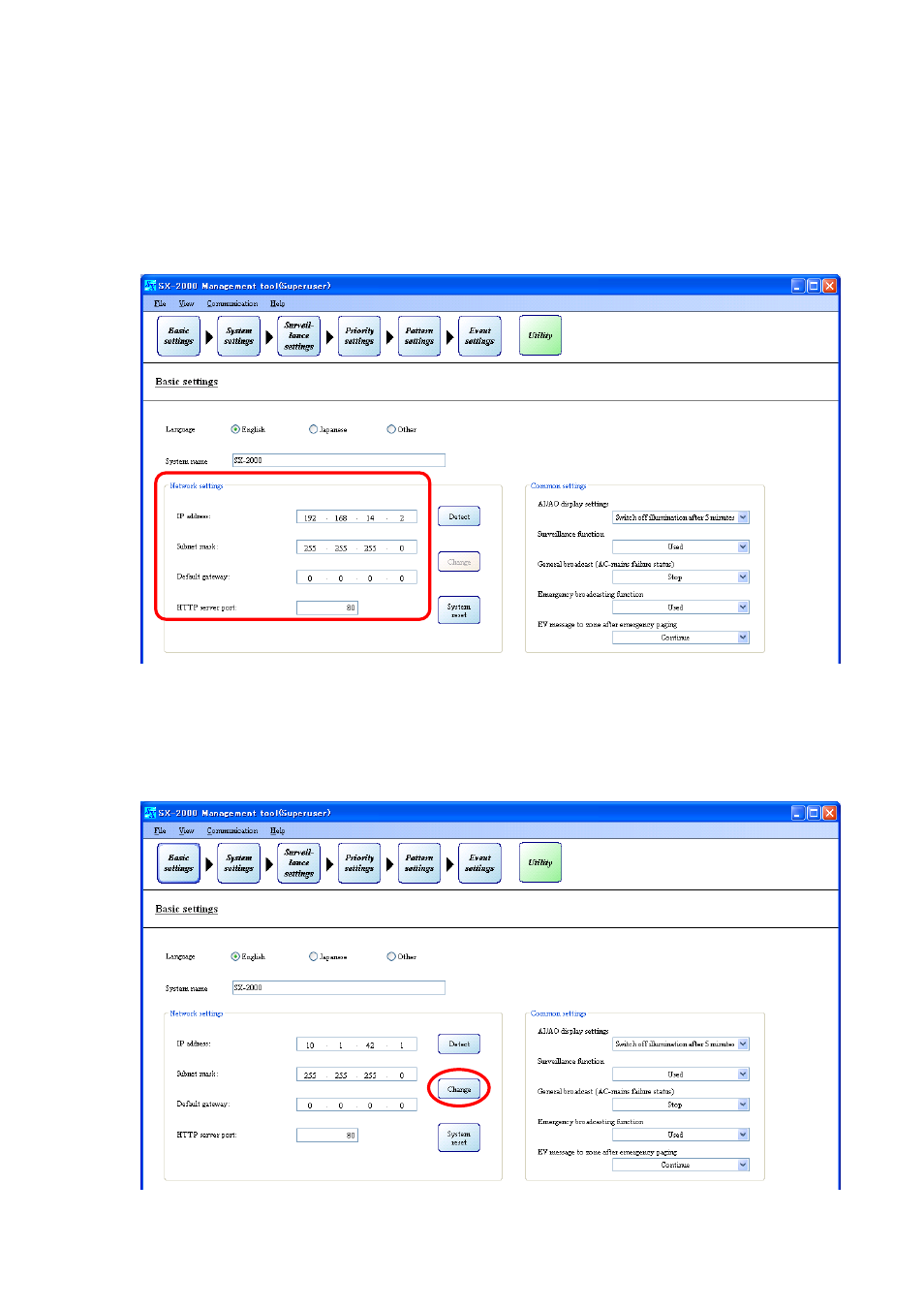Expand Surveillance function dropdown in upper window
This screenshot has width=924, height=1308.
click(744, 547)
